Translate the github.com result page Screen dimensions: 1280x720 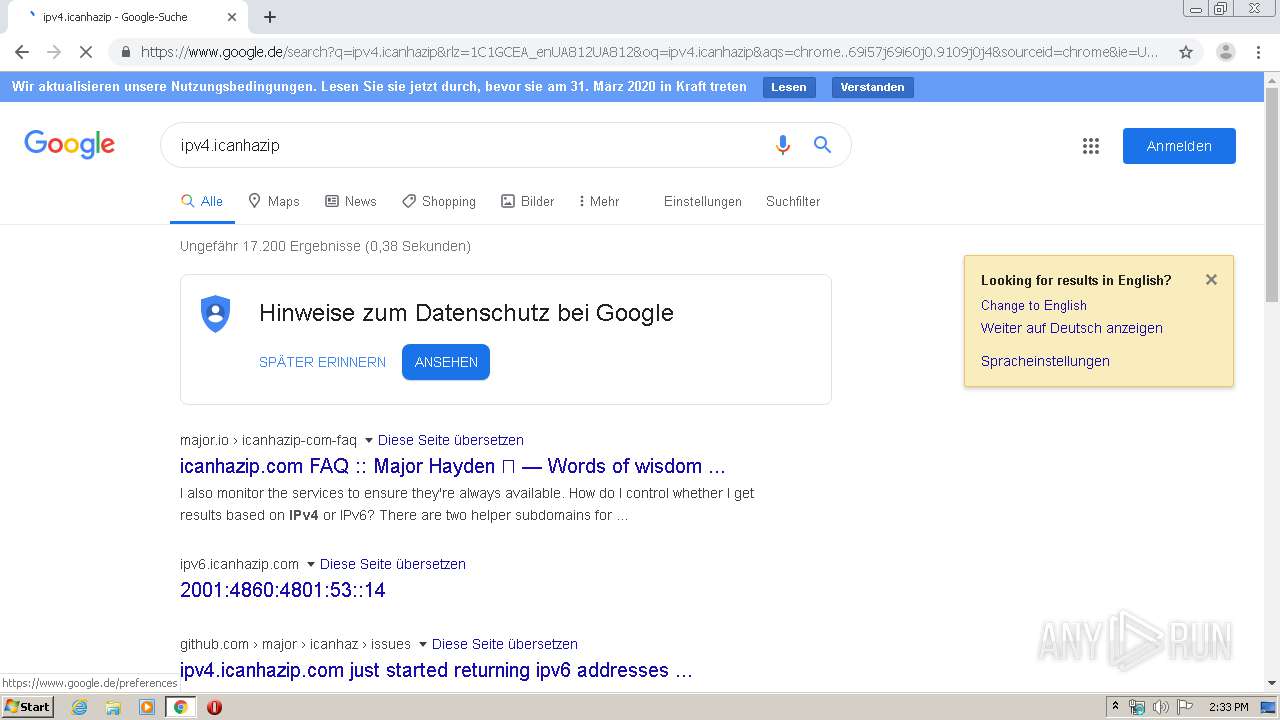click(x=505, y=644)
